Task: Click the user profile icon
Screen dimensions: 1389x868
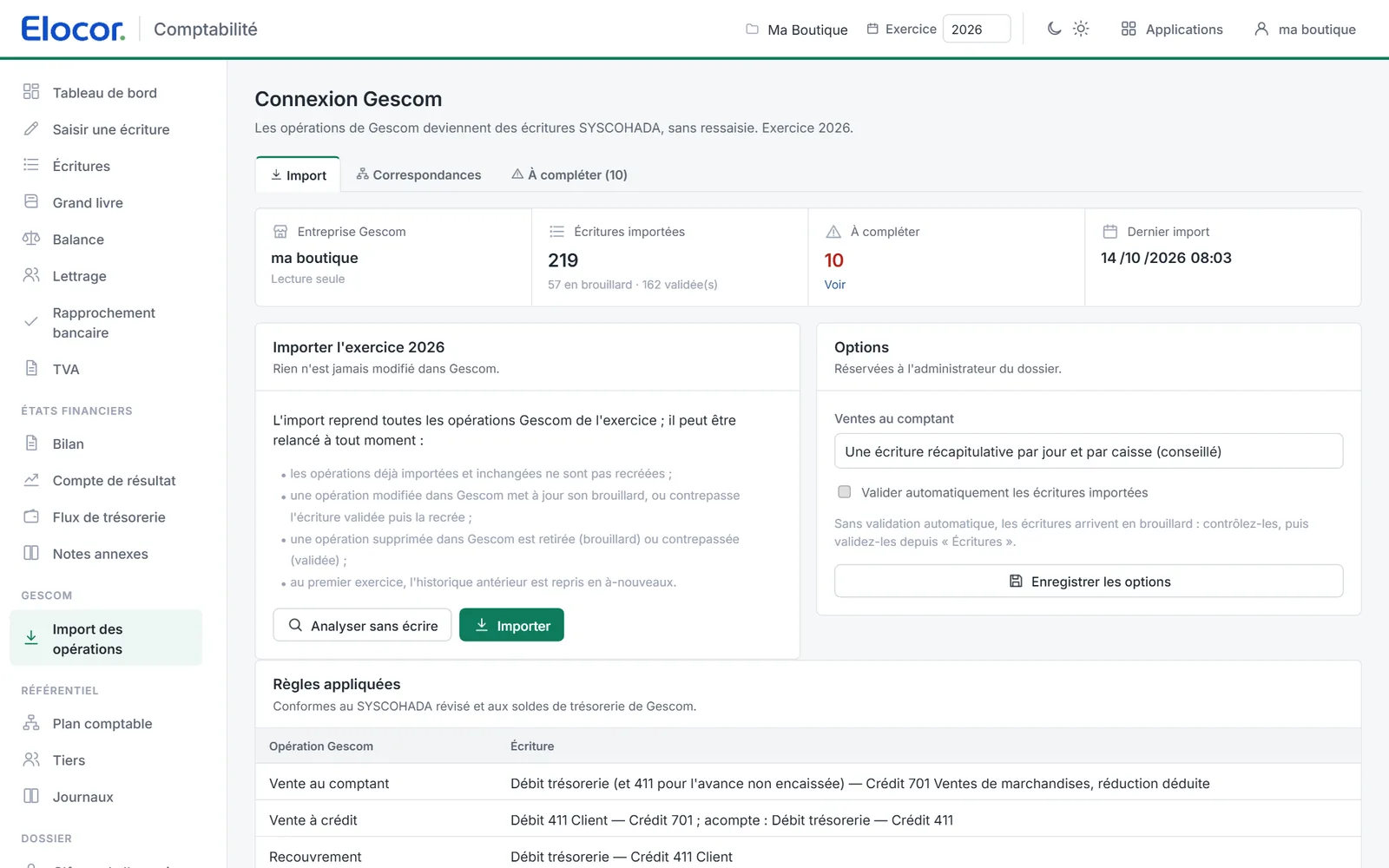Action: click(1261, 29)
